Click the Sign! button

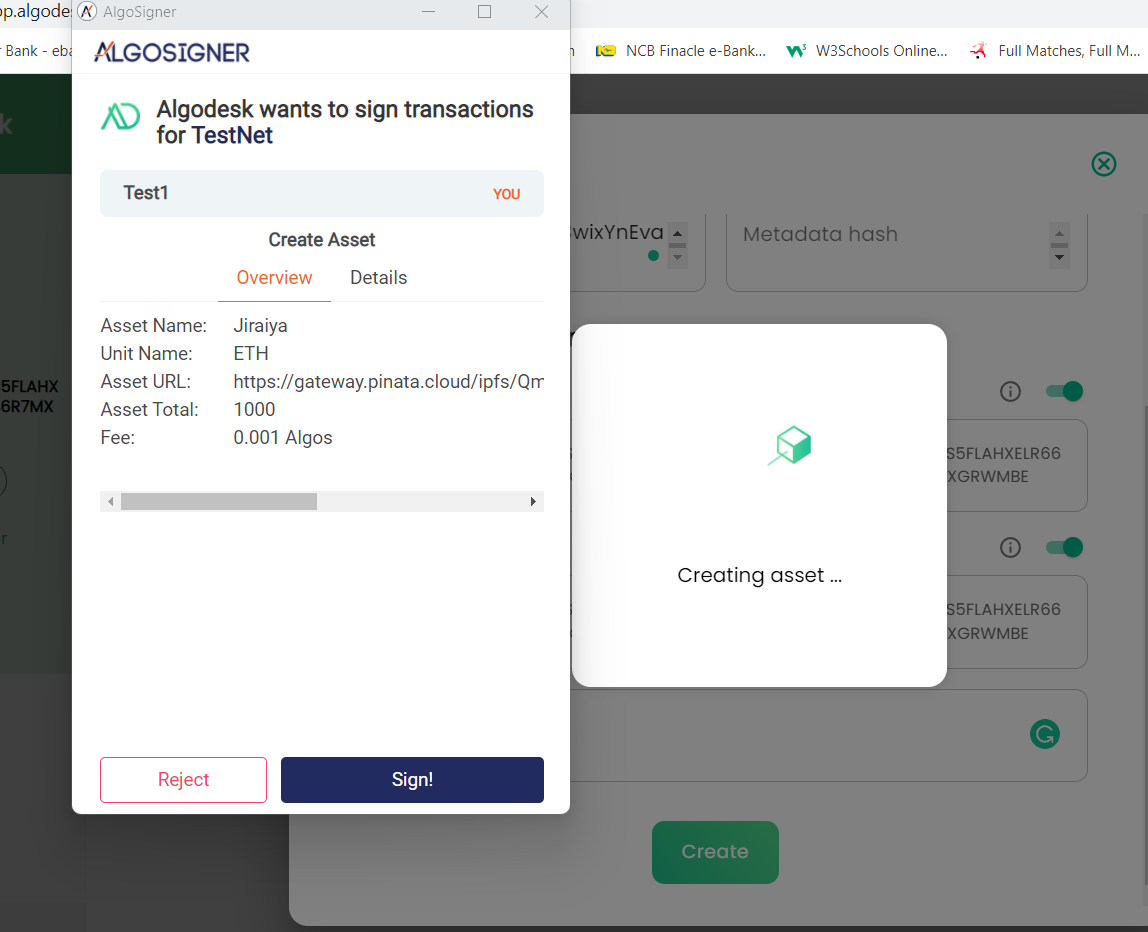[x=412, y=780]
